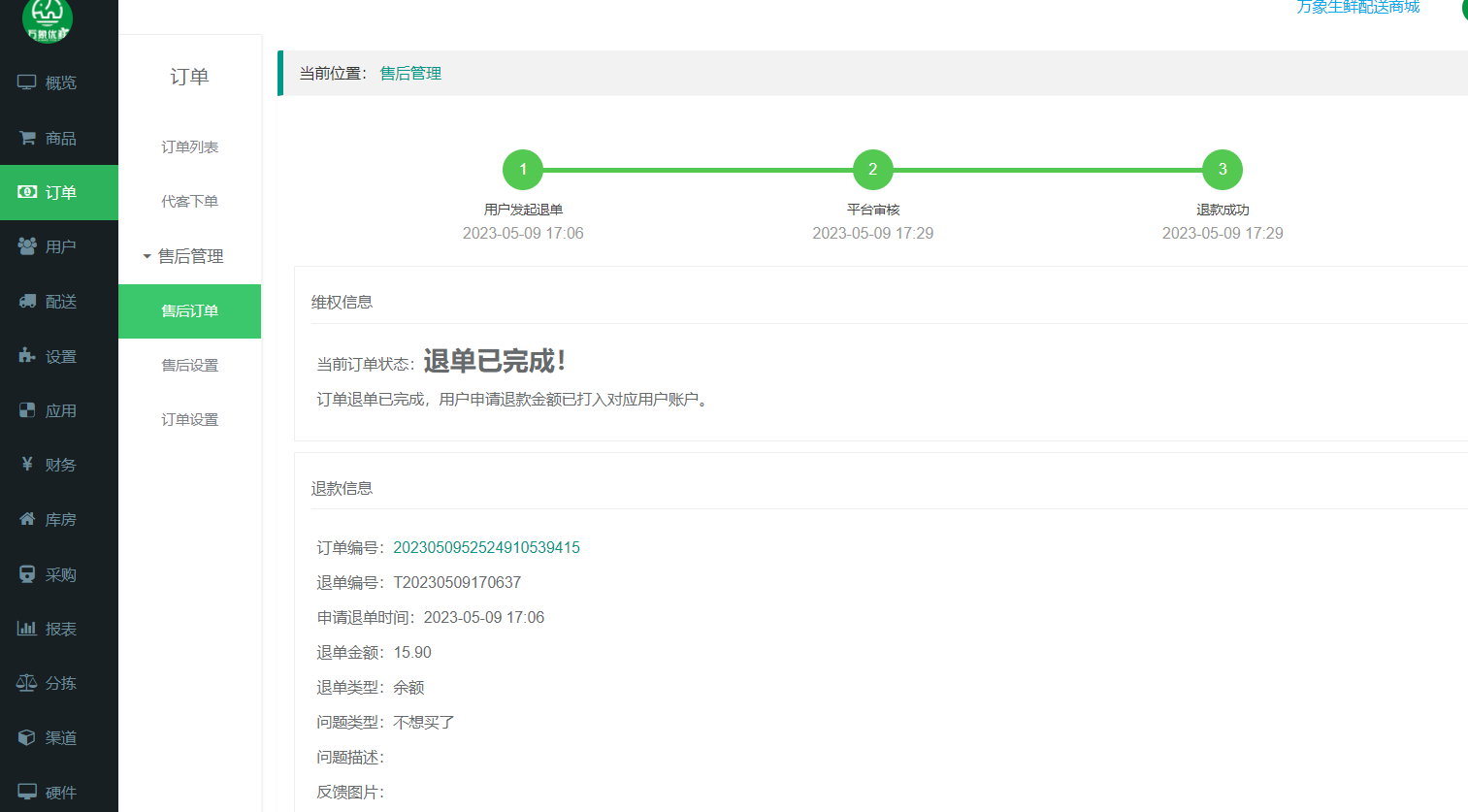
Task: Select the 售后订单 menu item
Action: click(x=189, y=310)
